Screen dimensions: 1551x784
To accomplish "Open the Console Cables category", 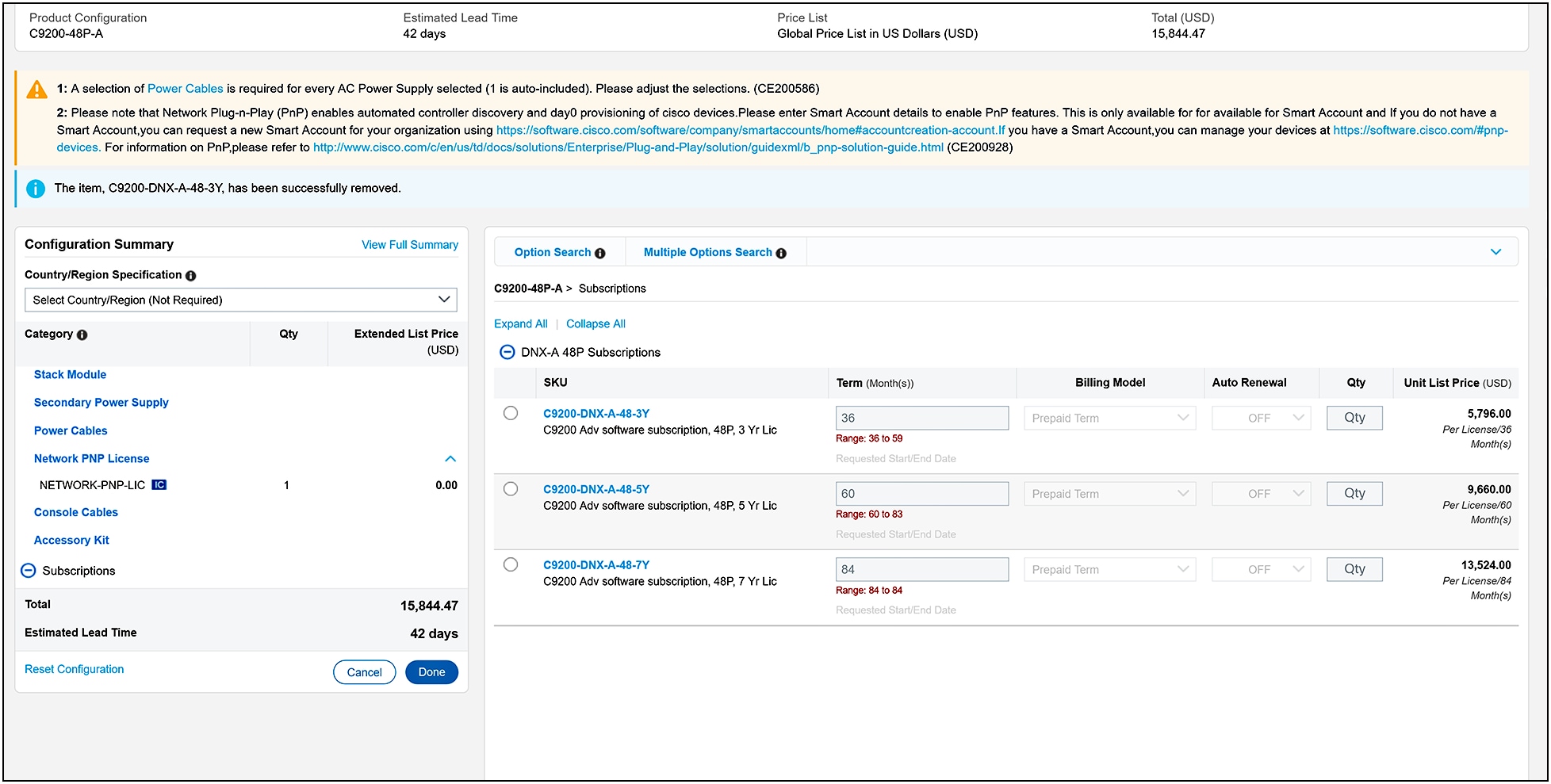I will point(76,513).
